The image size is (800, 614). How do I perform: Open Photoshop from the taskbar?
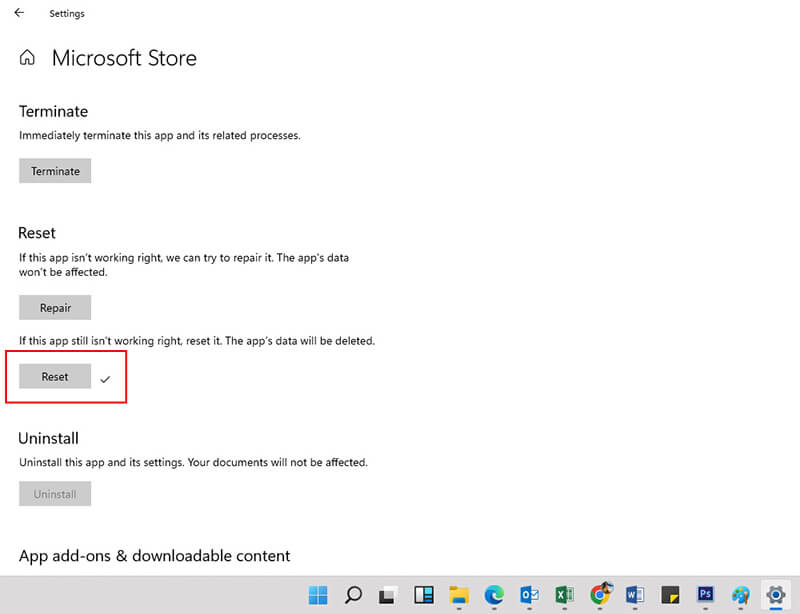point(705,595)
